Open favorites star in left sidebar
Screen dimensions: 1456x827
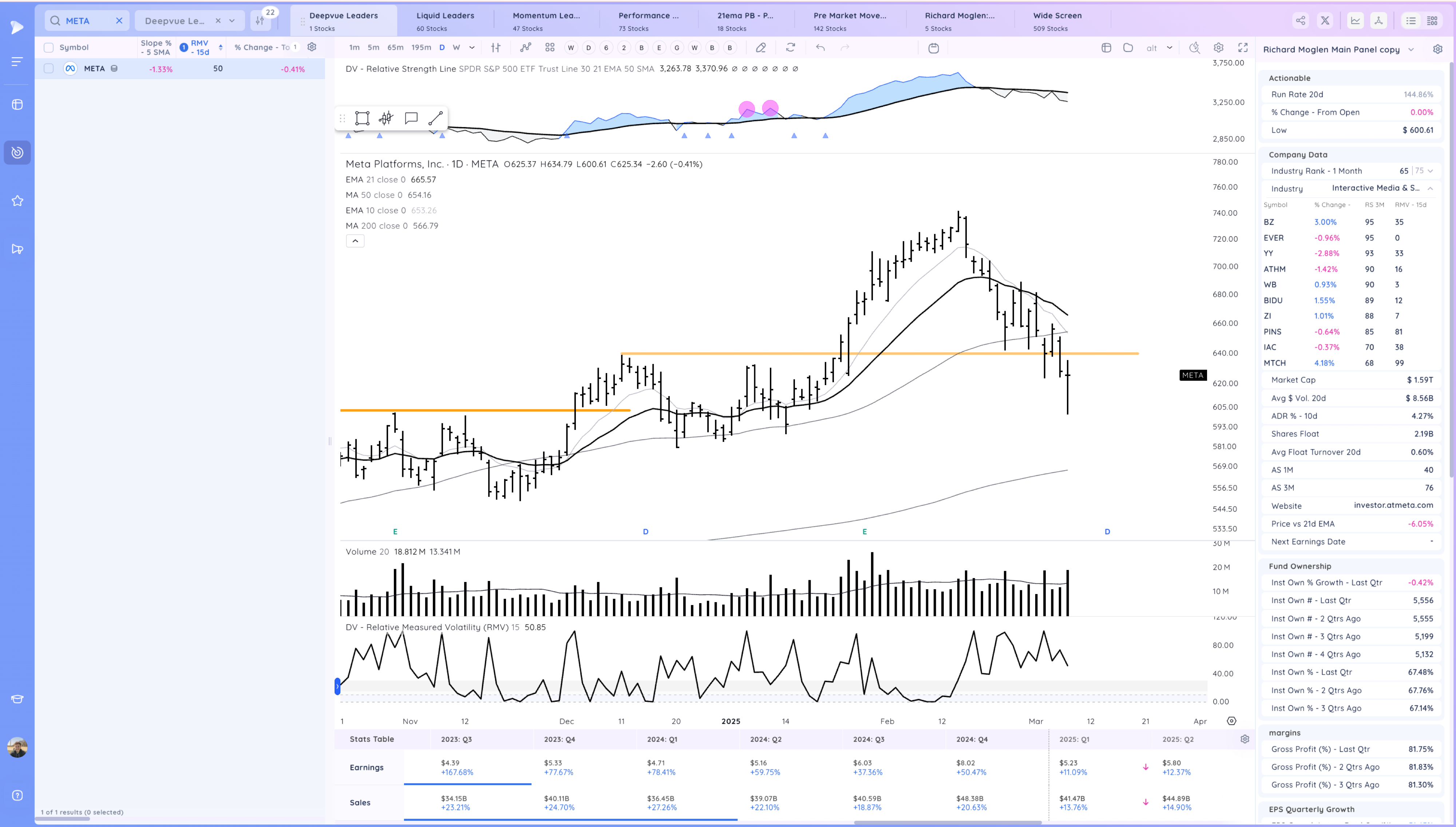click(x=17, y=201)
